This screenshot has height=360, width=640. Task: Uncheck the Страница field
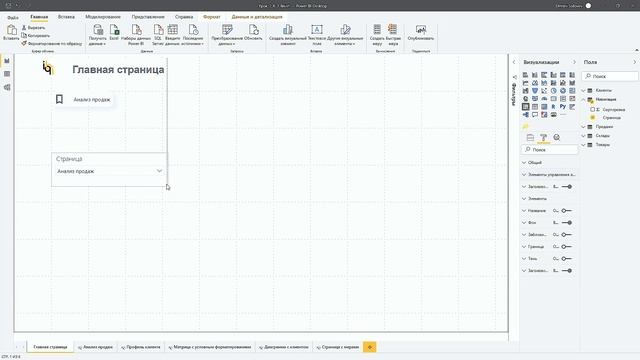click(x=593, y=118)
